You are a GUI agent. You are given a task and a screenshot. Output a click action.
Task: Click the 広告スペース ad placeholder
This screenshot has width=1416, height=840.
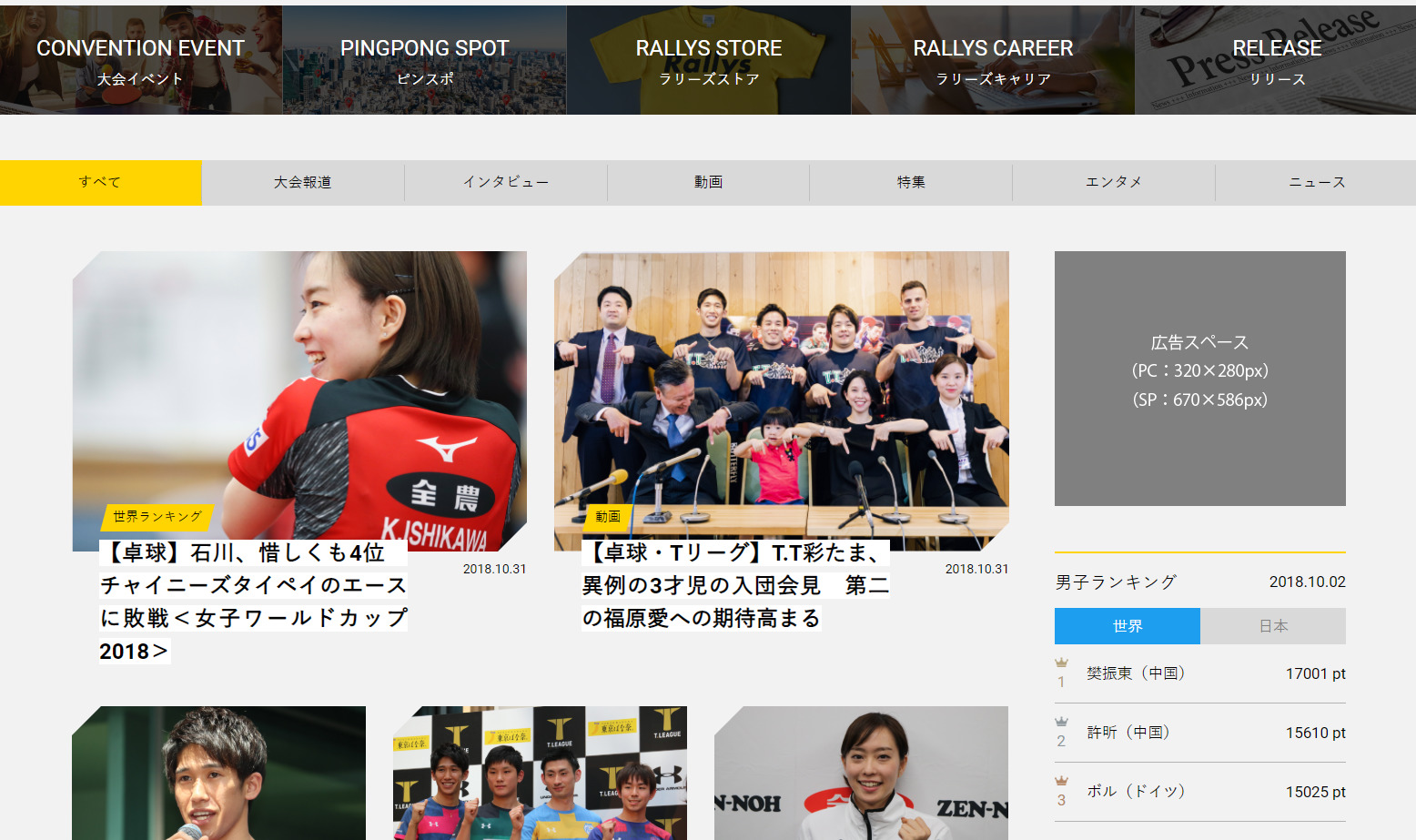pos(1200,379)
